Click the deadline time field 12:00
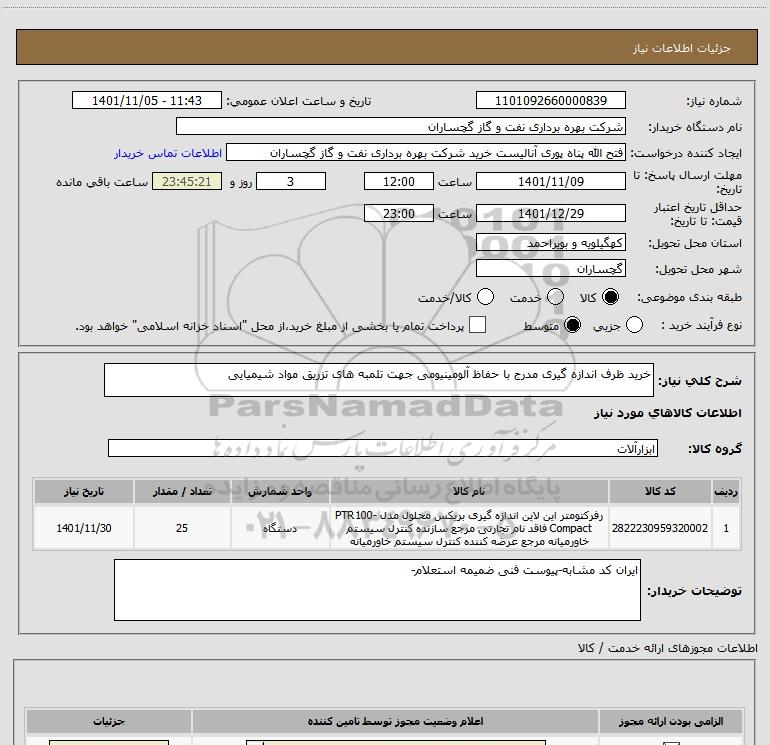Screen dimensions: 770x745 (399, 182)
